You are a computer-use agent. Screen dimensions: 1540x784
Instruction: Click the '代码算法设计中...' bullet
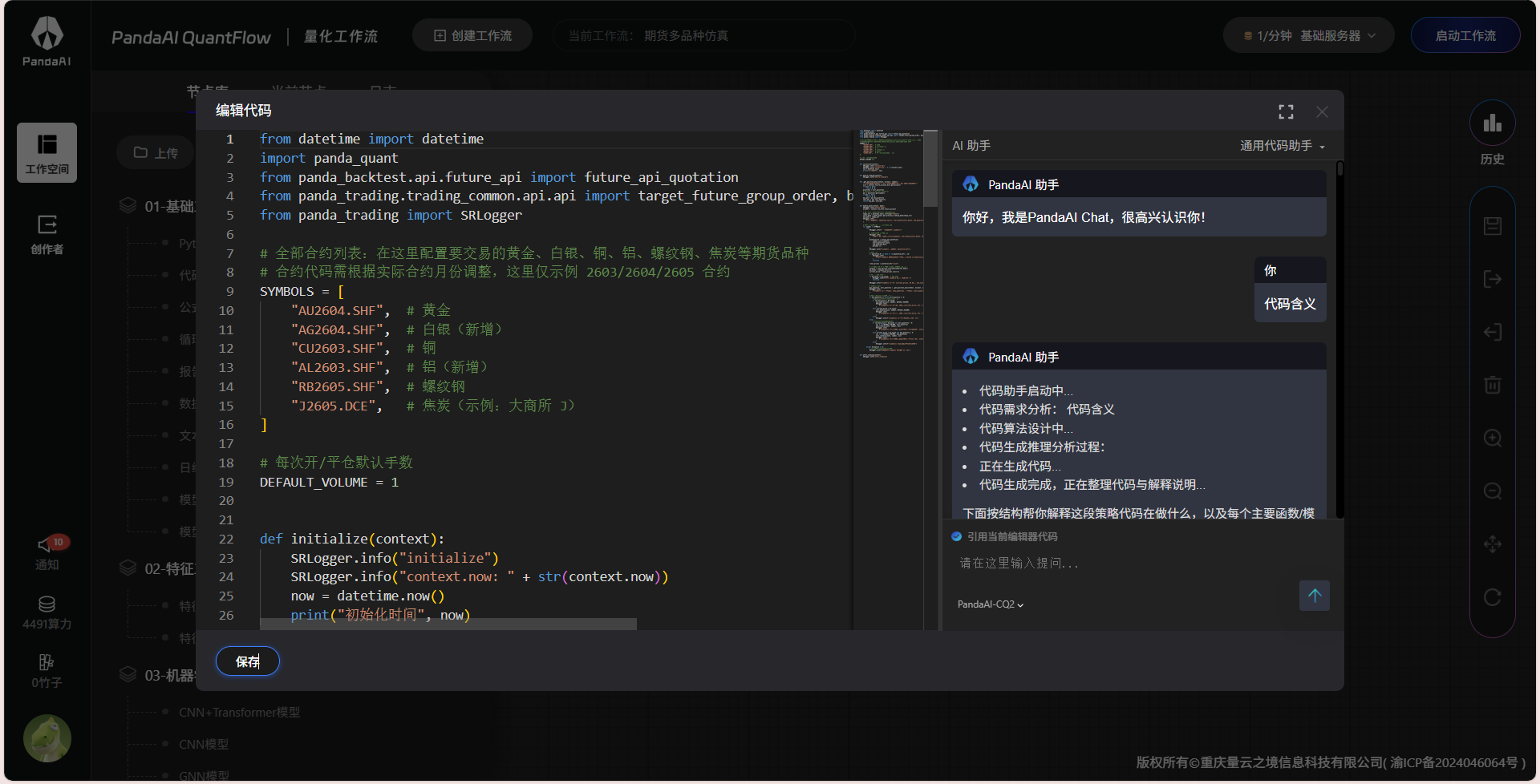(x=1026, y=429)
